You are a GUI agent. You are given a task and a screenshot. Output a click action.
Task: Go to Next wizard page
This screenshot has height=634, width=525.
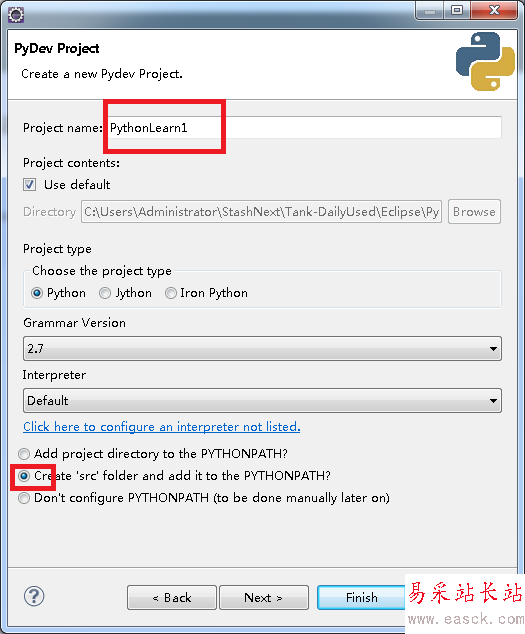tap(264, 597)
